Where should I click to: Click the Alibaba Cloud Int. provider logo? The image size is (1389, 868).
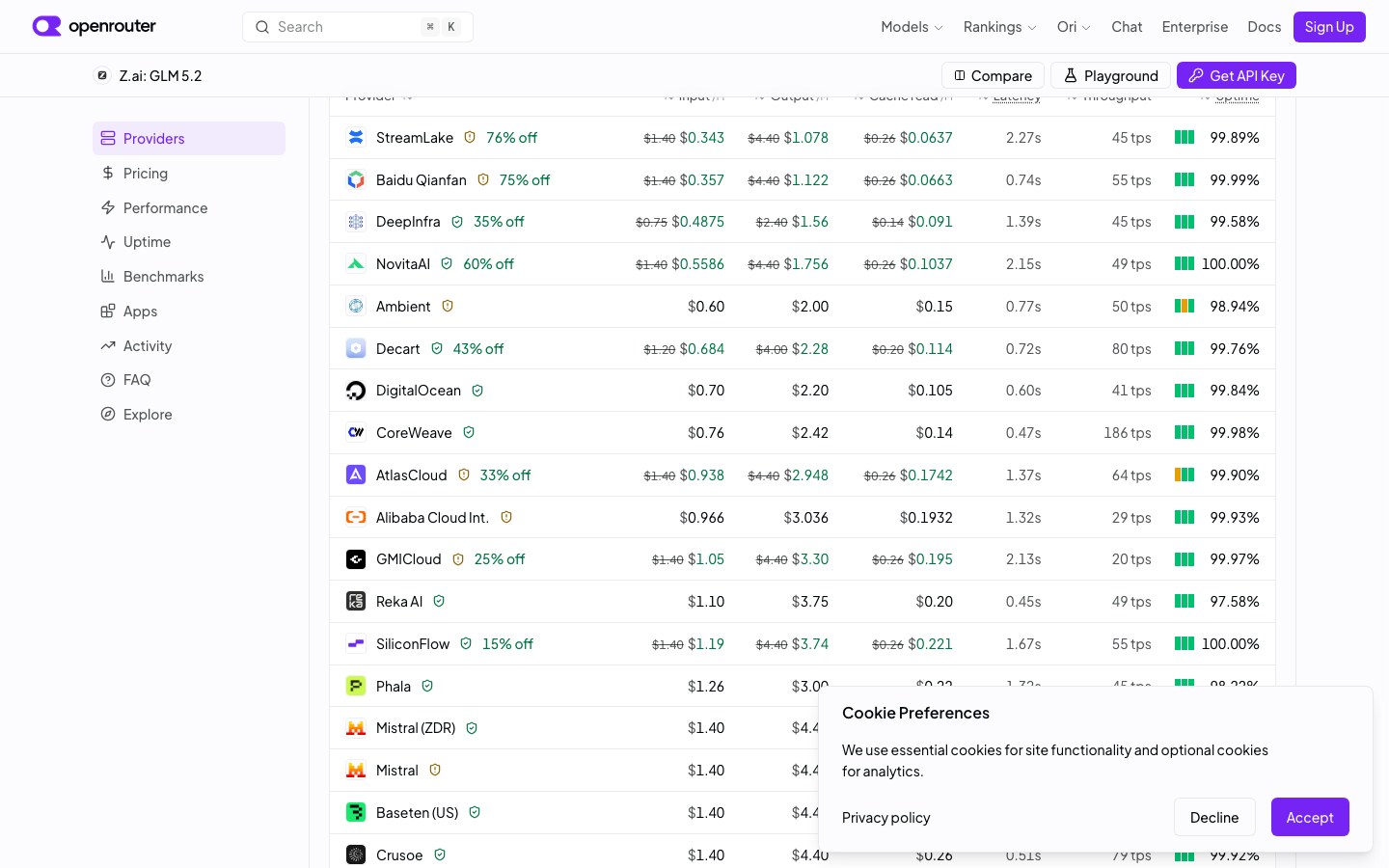356,517
